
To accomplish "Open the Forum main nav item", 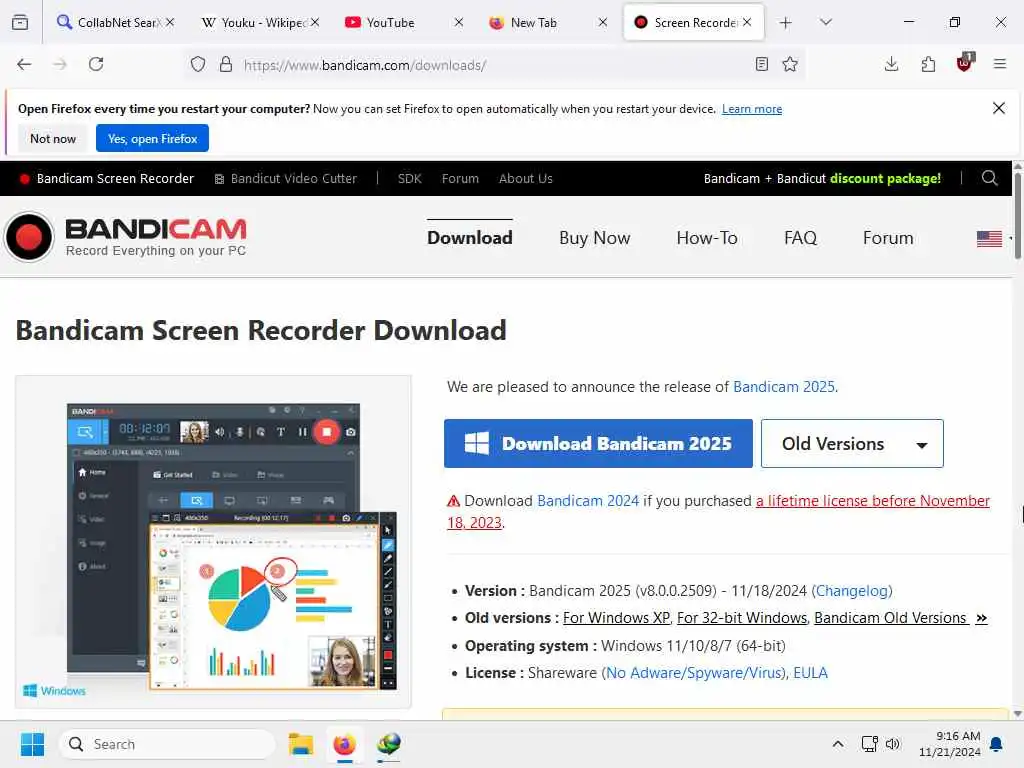I will tap(888, 238).
